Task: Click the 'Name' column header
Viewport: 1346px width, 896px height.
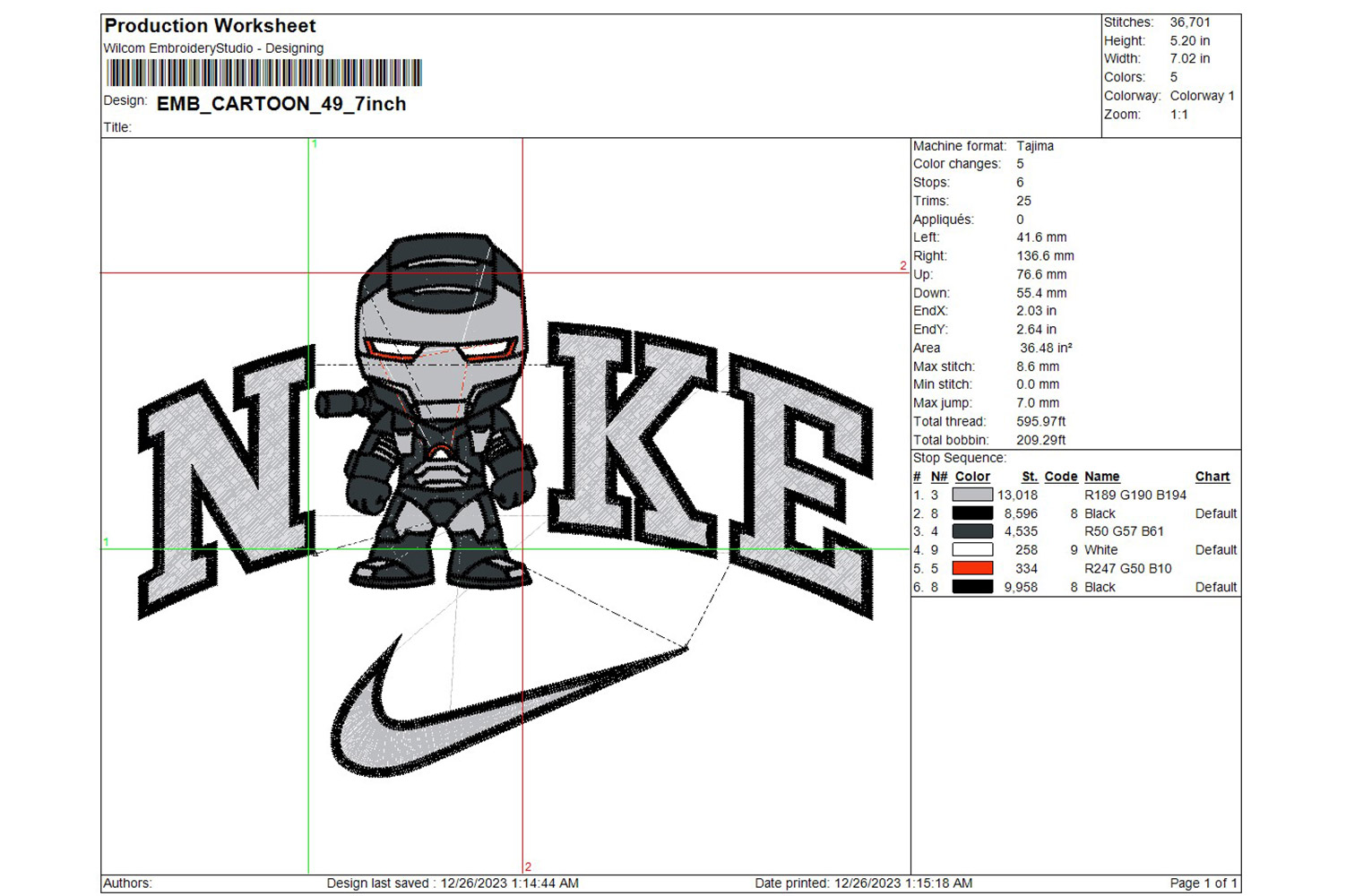Action: pos(1102,477)
